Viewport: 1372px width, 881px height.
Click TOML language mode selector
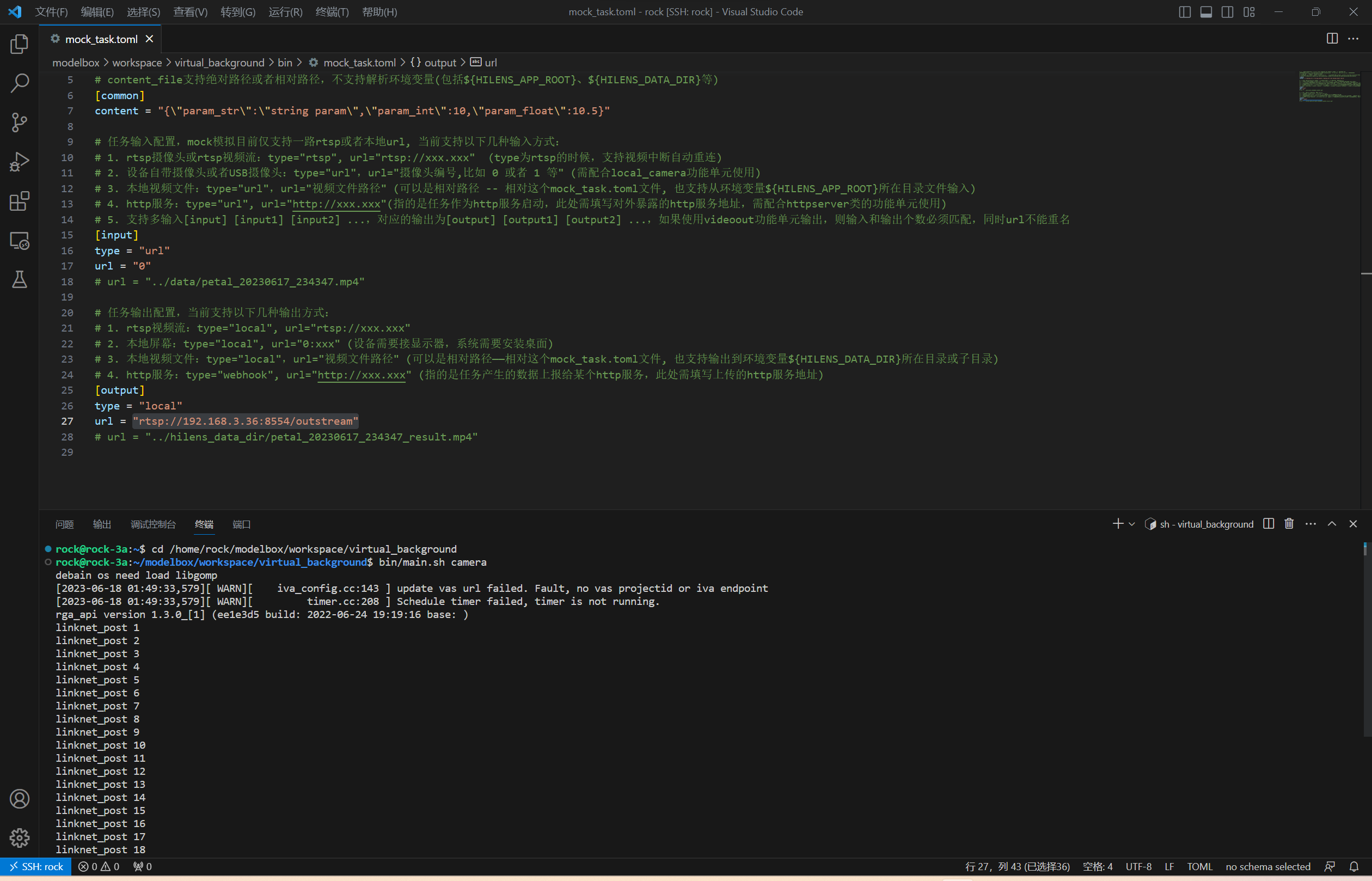point(1199,867)
